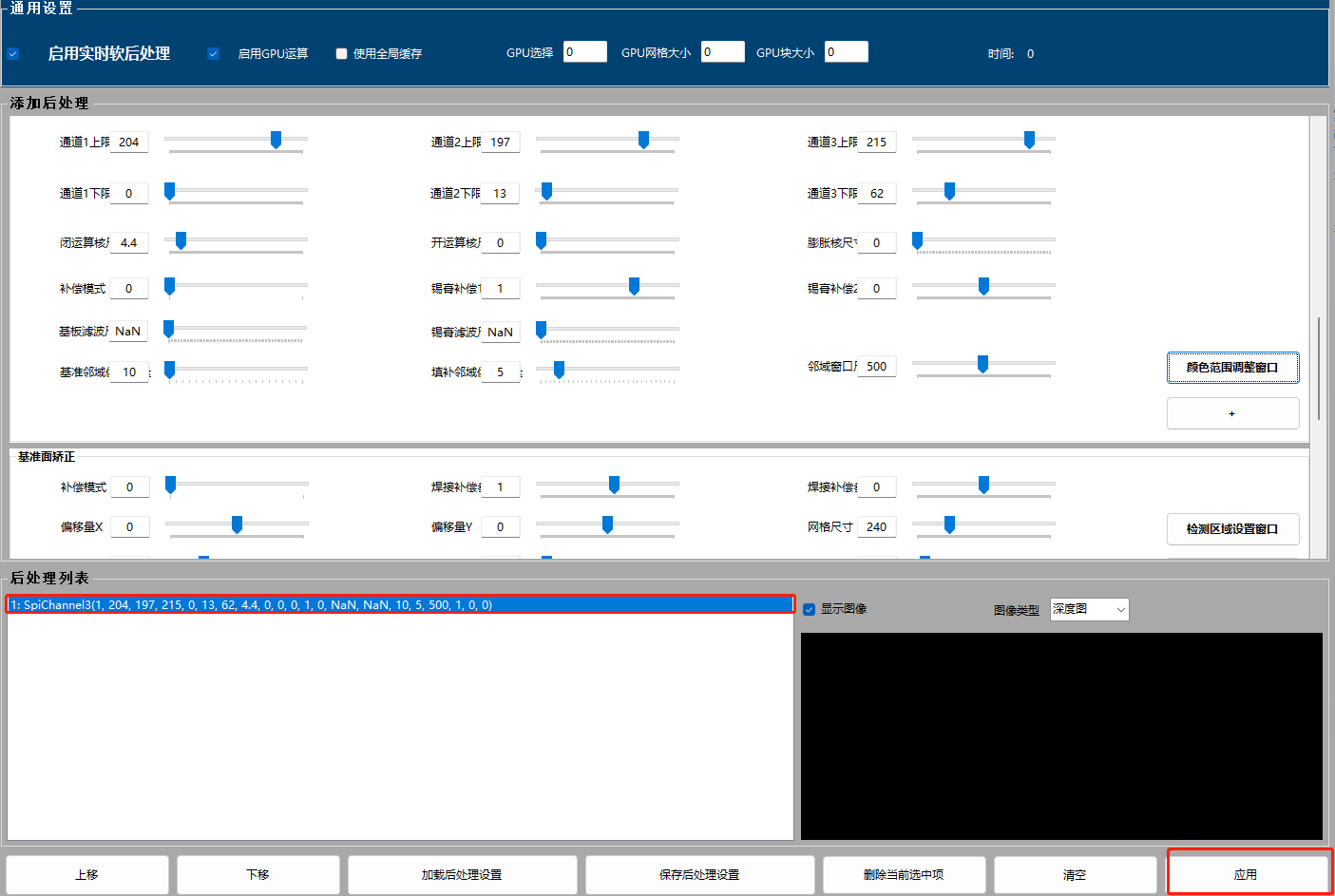The height and width of the screenshot is (896, 1335).
Task: Click the 网格尺寸 value box showing 240
Action: pos(877,527)
